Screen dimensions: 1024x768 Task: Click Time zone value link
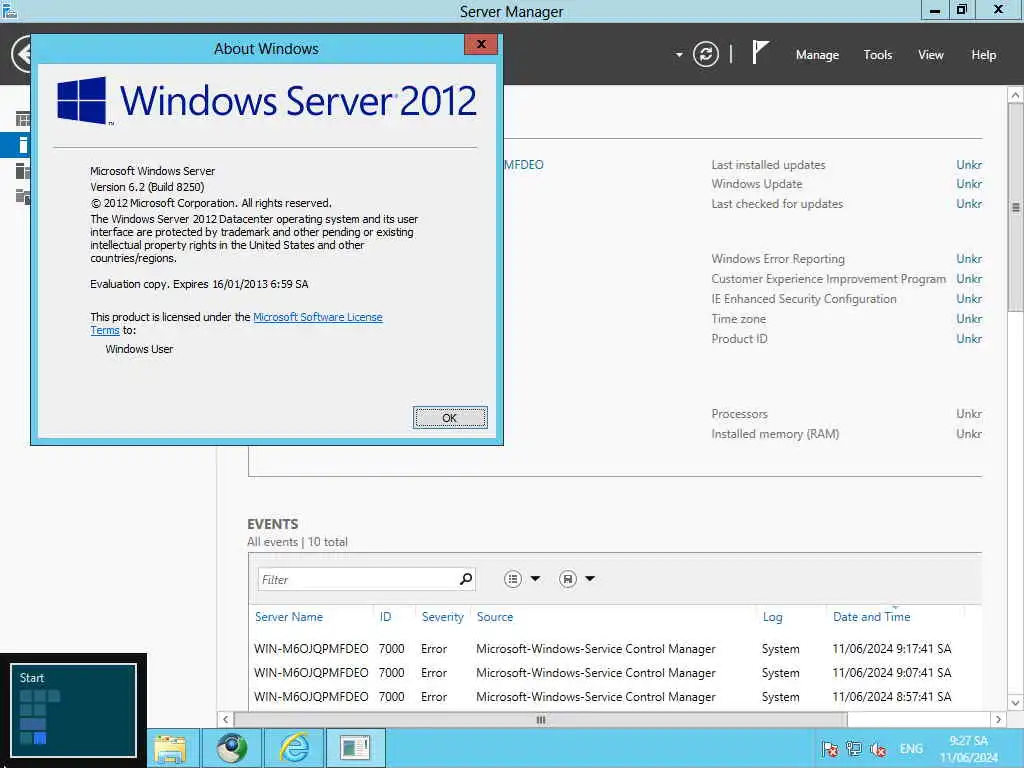pyautogui.click(x=969, y=319)
